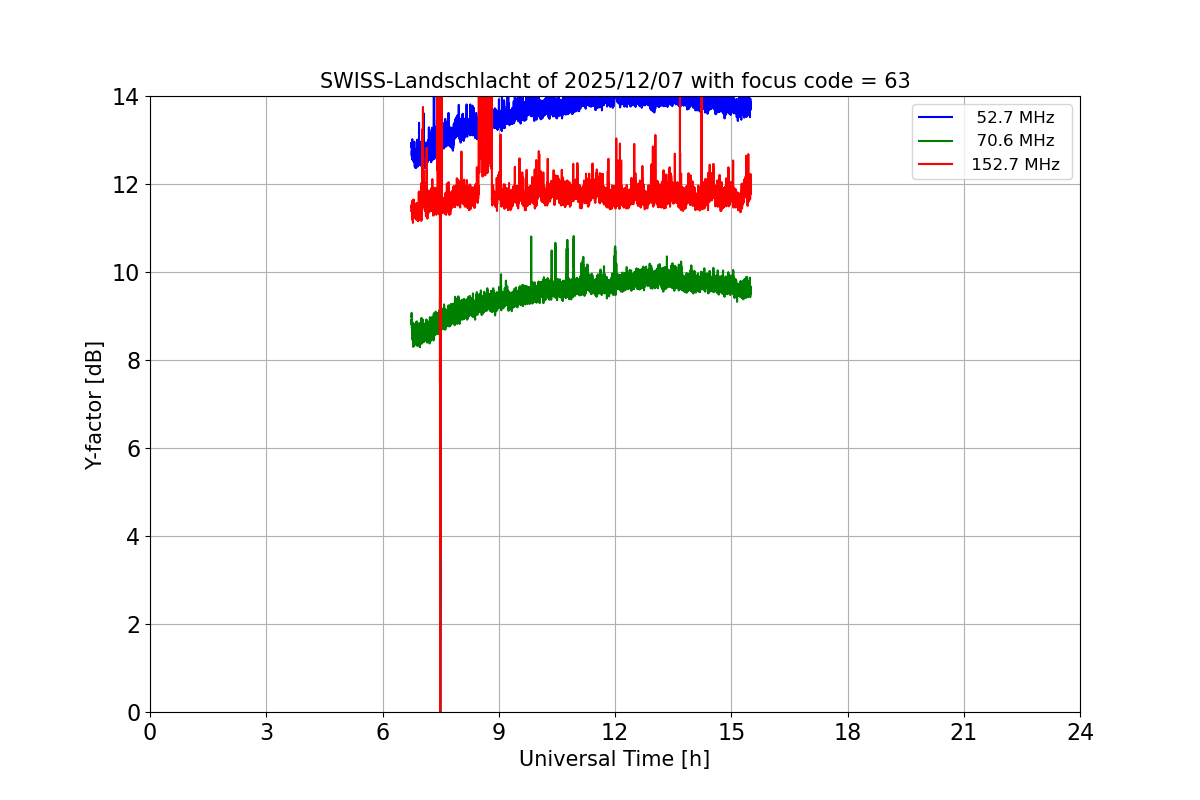Click x-axis tick label 15
The width and height of the screenshot is (1200, 800).
pyautogui.click(x=731, y=733)
